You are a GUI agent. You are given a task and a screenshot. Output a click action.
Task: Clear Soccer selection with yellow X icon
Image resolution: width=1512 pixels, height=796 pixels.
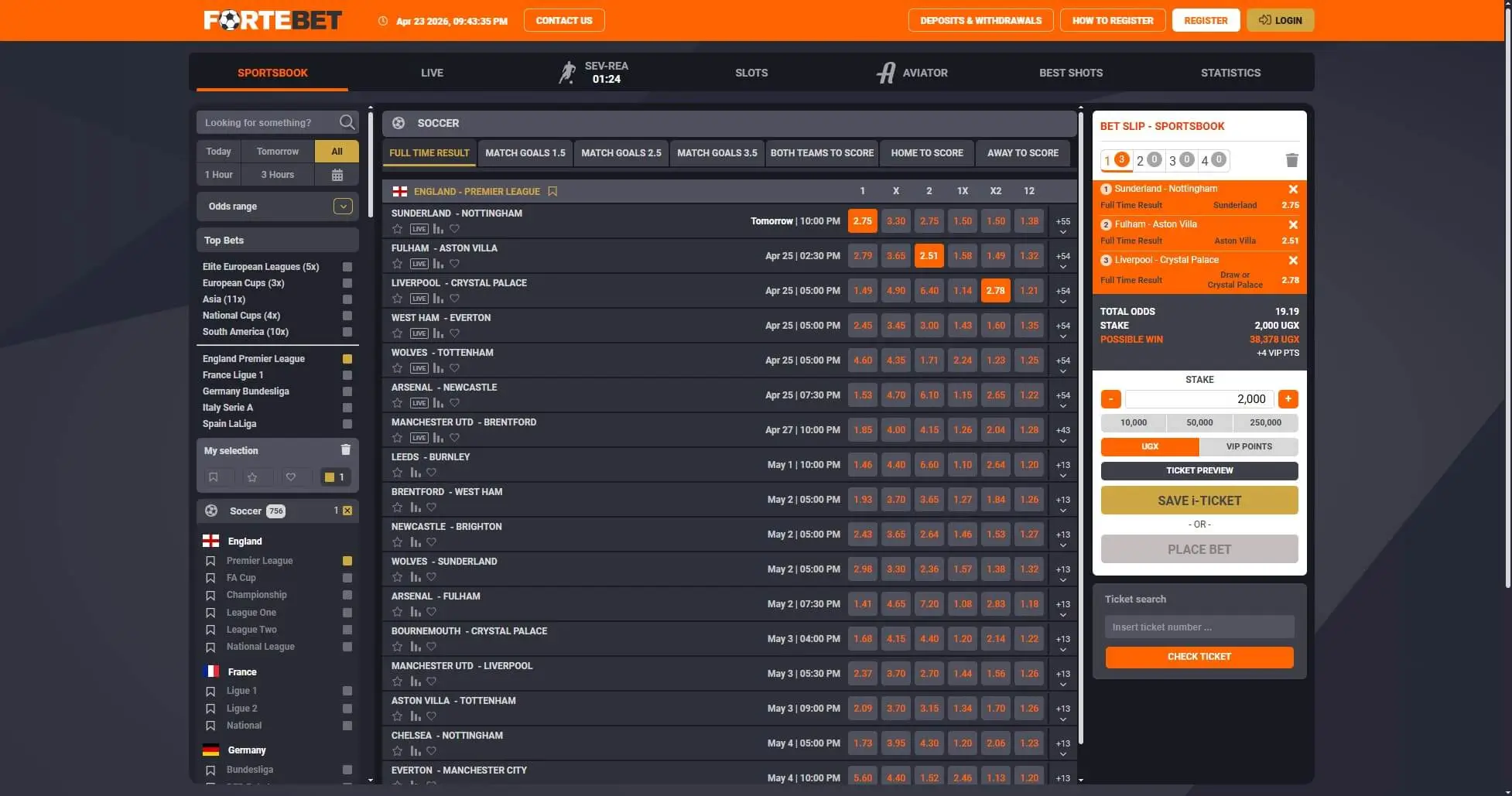[x=347, y=511]
